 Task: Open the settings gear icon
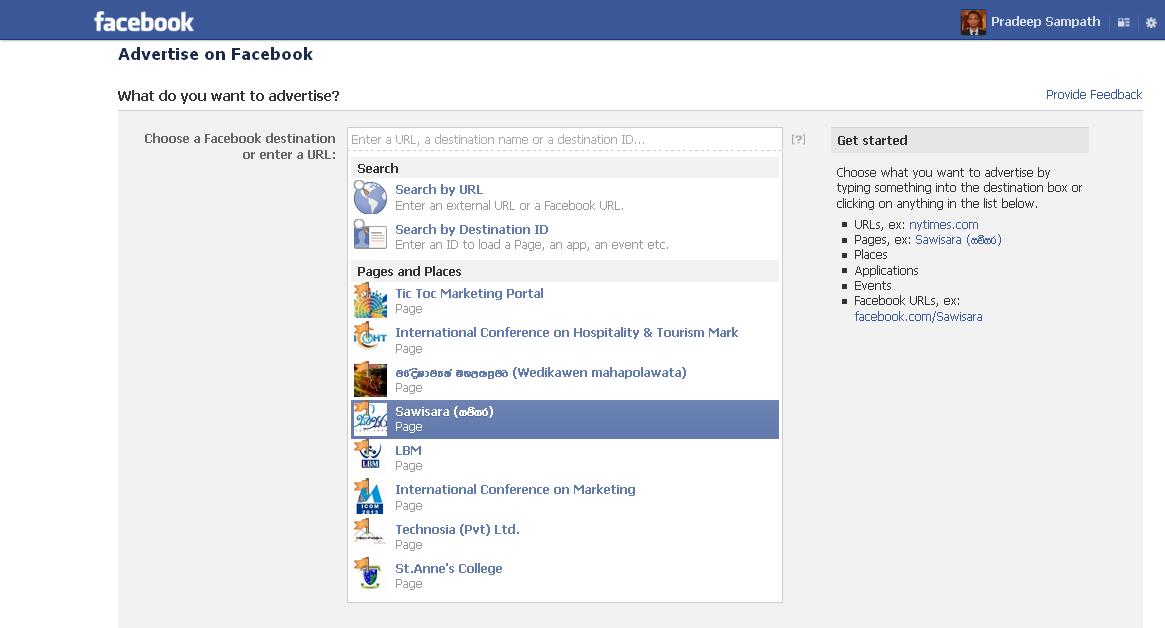click(x=1151, y=22)
